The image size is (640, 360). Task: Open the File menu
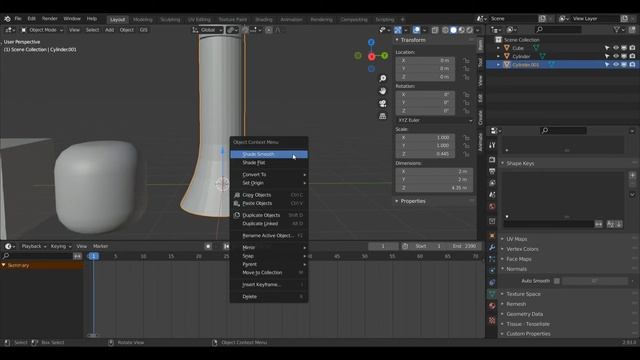tap(18, 19)
